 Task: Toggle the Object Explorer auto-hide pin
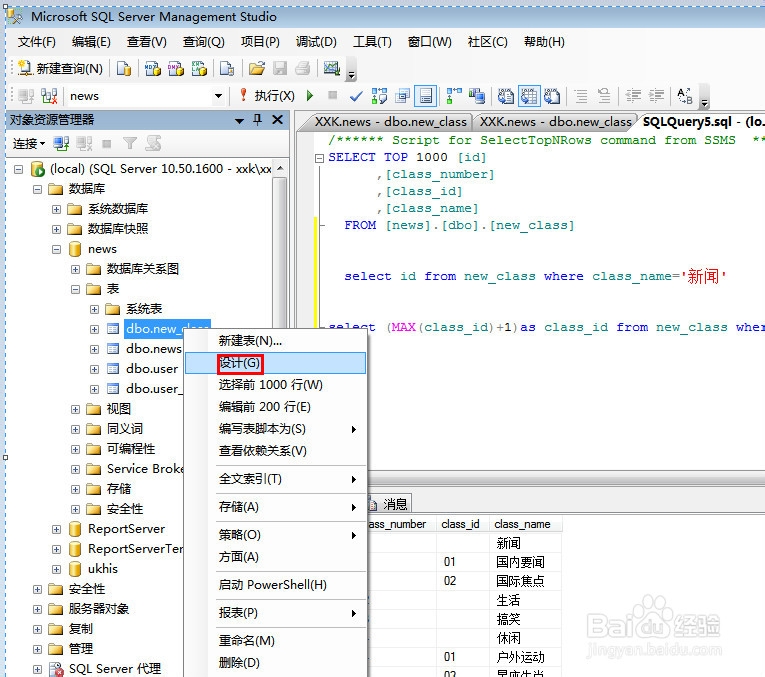pyautogui.click(x=258, y=119)
